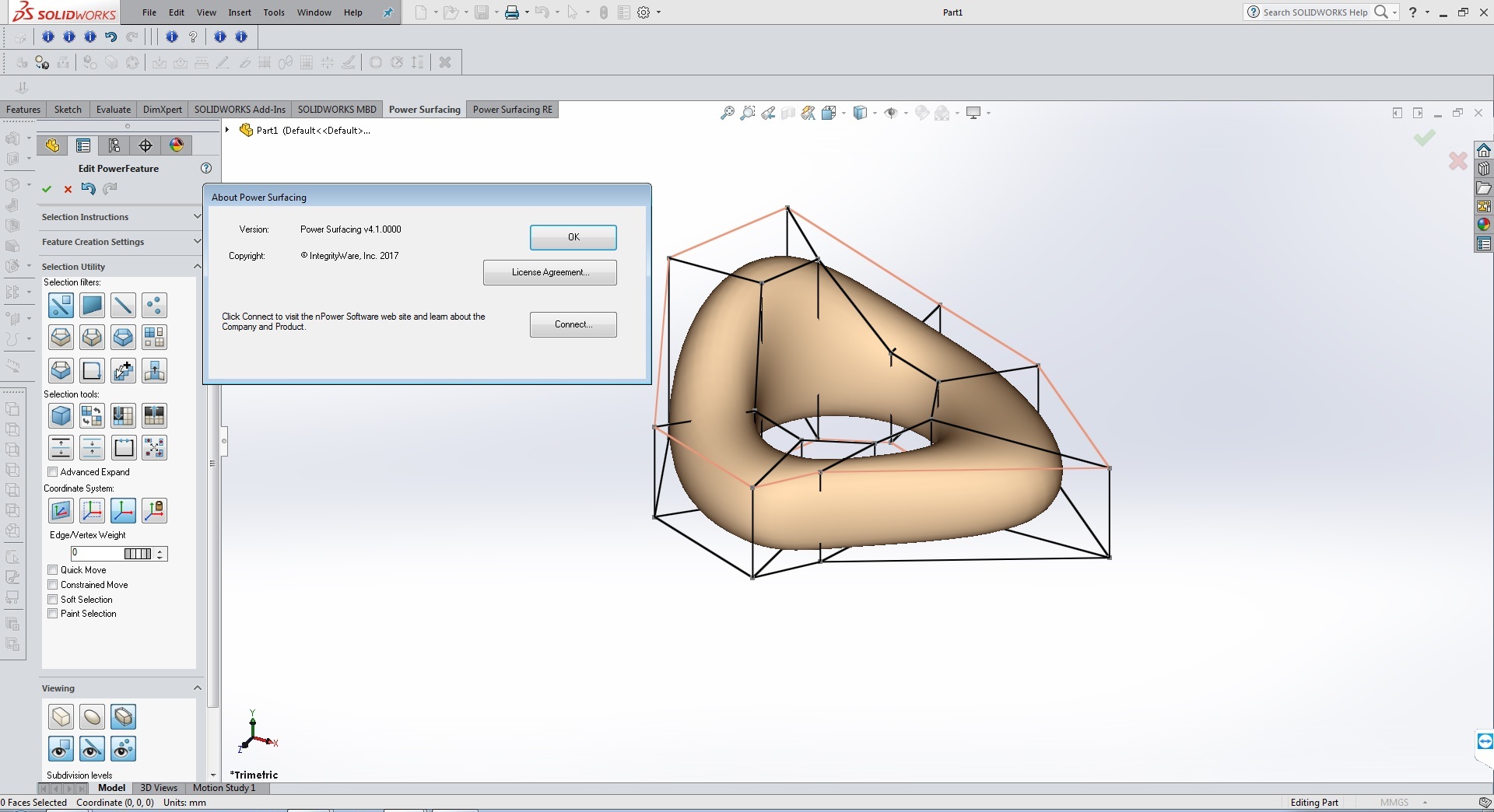Click the Edge/Vertex Weight value field
This screenshot has height=812, width=1494.
[x=97, y=554]
